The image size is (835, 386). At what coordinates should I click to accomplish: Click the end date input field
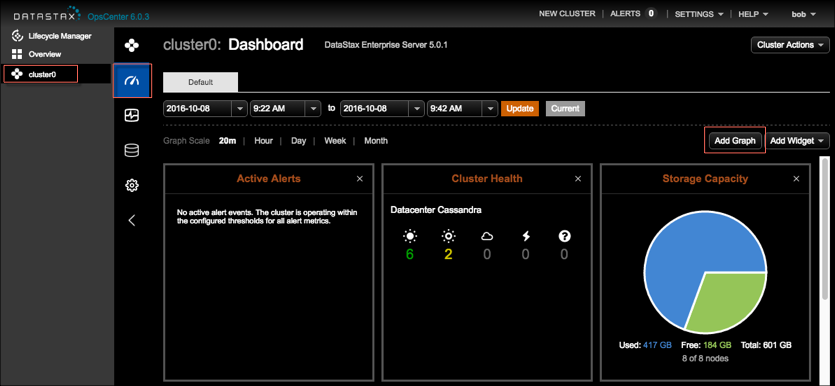[374, 108]
